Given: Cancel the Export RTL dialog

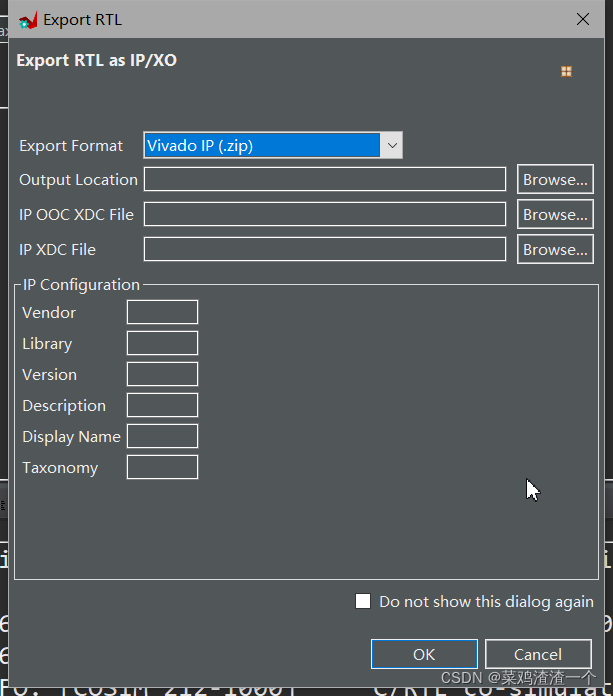Looking at the screenshot, I should pos(538,654).
